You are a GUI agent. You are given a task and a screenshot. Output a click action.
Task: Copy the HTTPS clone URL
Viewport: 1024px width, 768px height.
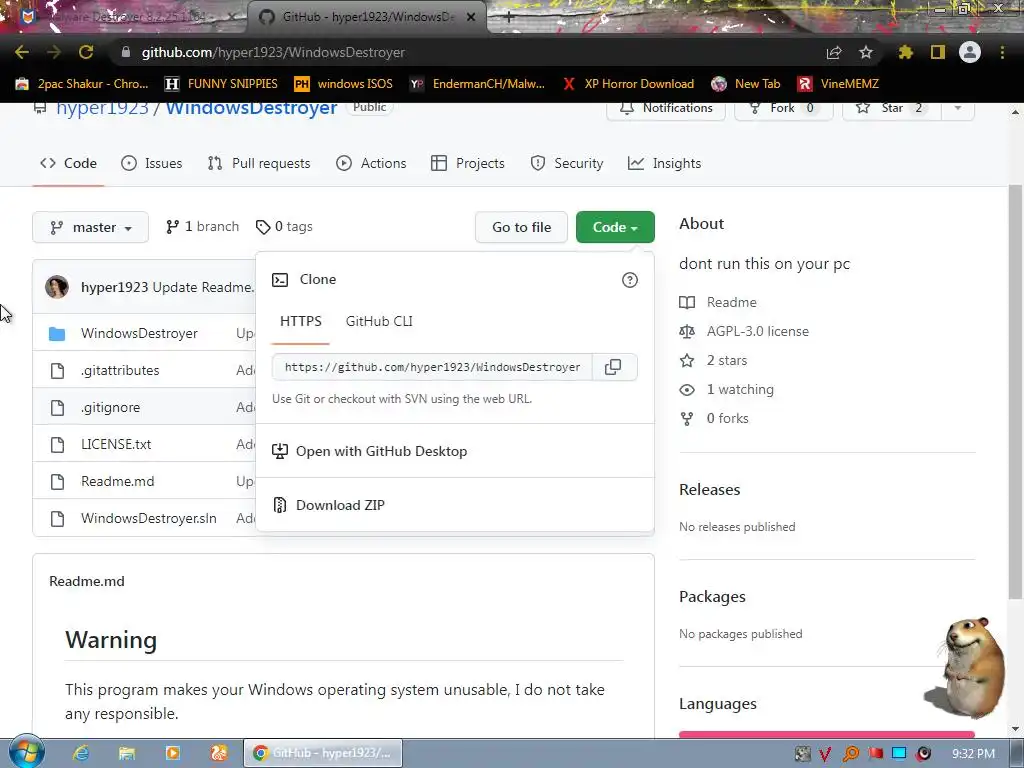click(x=613, y=367)
